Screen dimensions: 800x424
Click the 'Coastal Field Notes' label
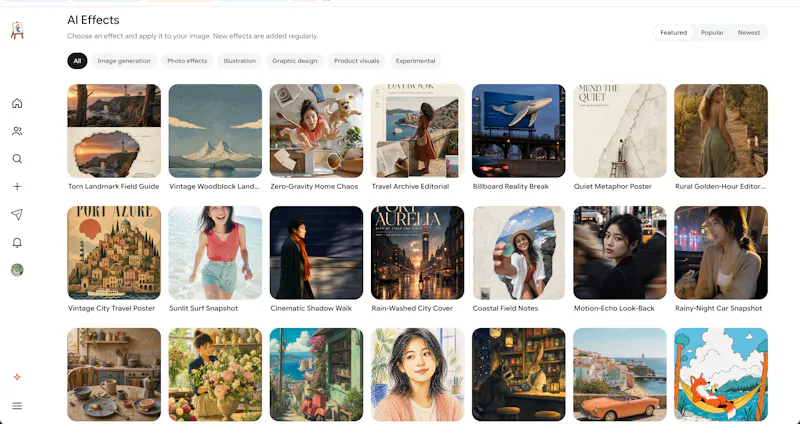pos(505,309)
